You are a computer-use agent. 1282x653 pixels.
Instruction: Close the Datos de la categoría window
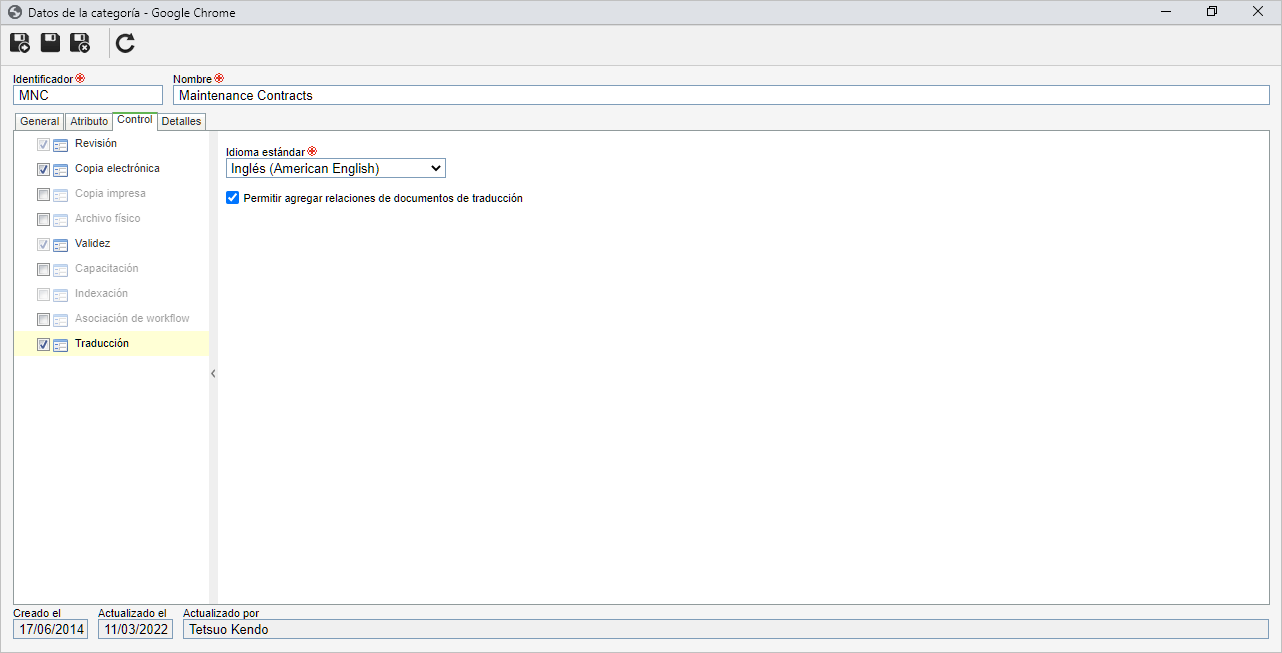(1258, 12)
